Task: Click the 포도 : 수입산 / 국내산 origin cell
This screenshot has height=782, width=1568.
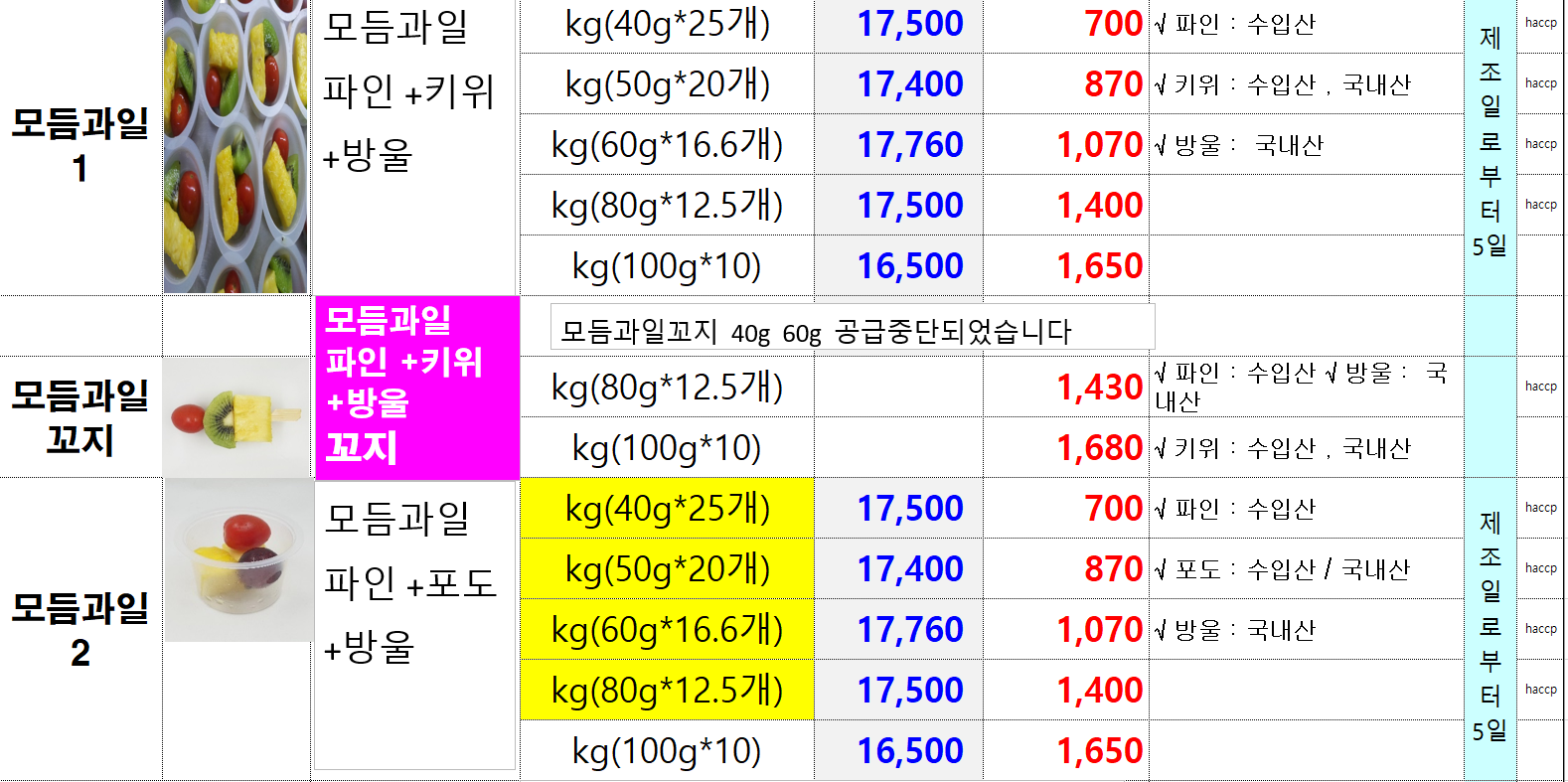Action: tap(1305, 569)
